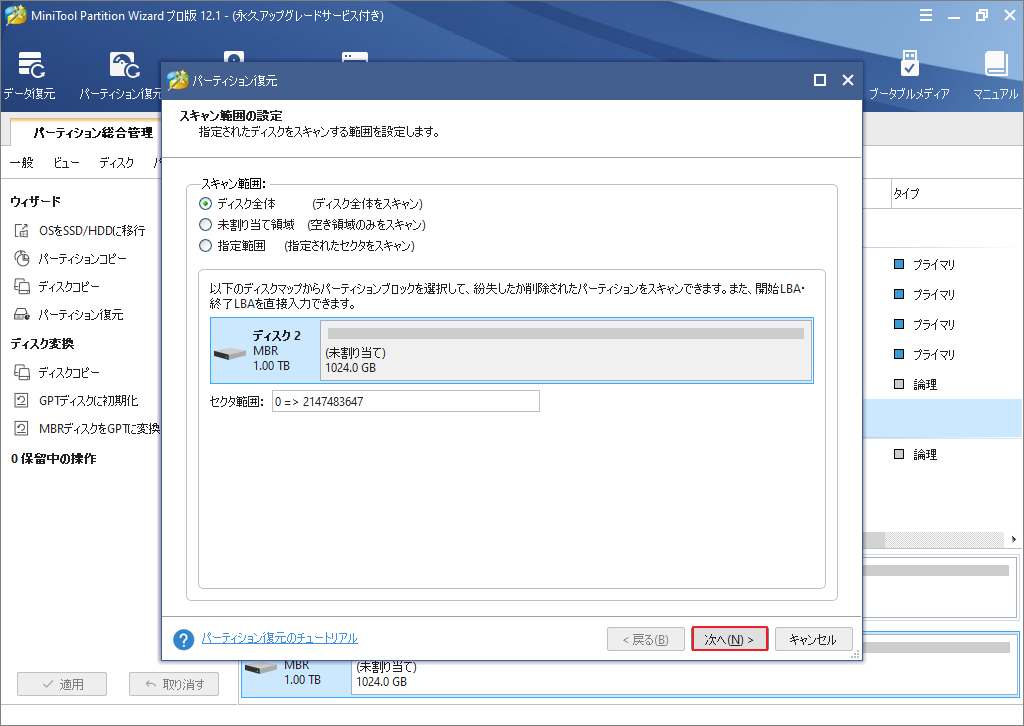
Task: Select the 指定範囲 radio button
Action: [206, 246]
